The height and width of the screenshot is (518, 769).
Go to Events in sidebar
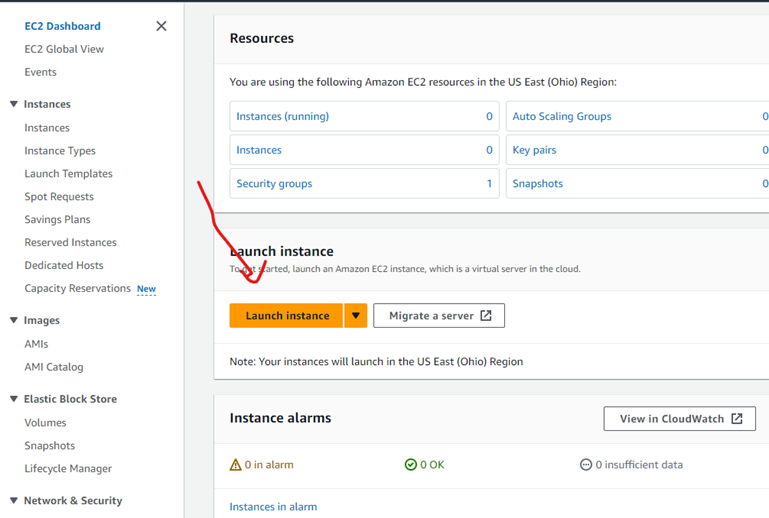[41, 72]
